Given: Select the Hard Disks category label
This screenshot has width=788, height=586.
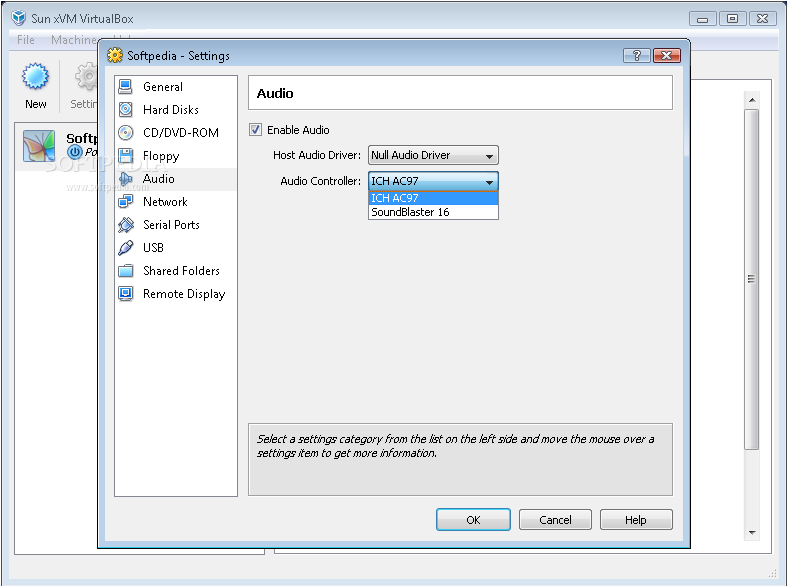Looking at the screenshot, I should (x=171, y=110).
